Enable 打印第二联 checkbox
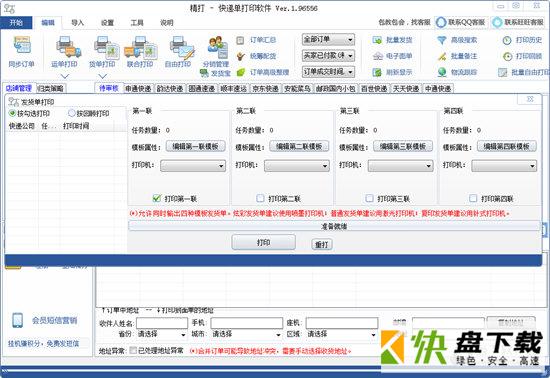The width and height of the screenshot is (550, 378). click(x=260, y=198)
